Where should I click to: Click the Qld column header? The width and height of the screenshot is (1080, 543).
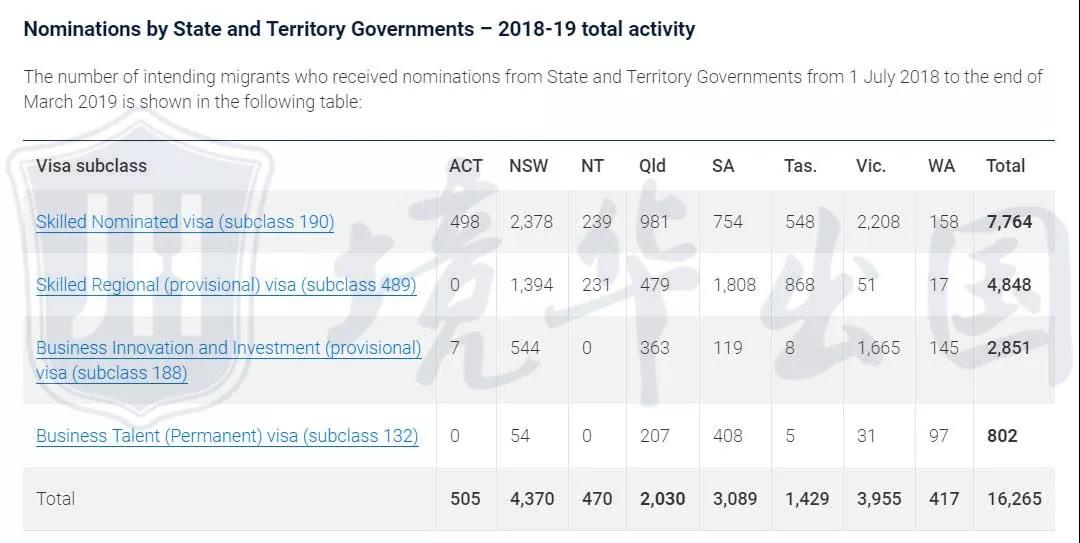[652, 166]
